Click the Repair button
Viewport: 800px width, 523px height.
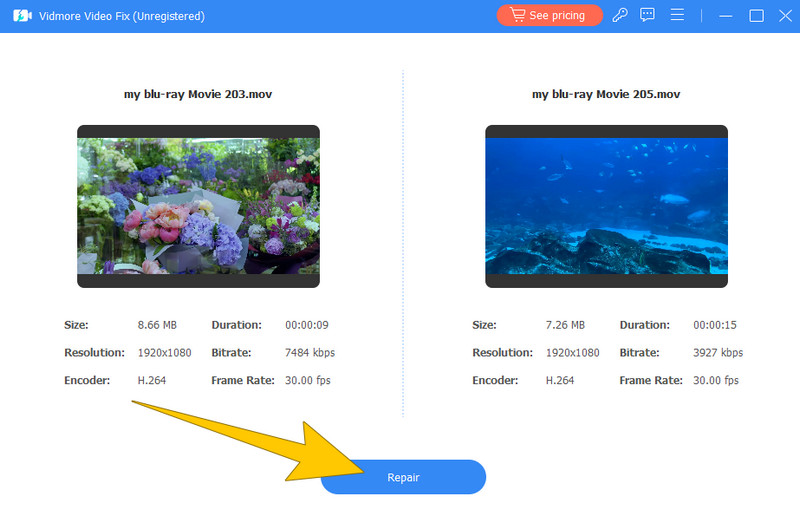403,477
